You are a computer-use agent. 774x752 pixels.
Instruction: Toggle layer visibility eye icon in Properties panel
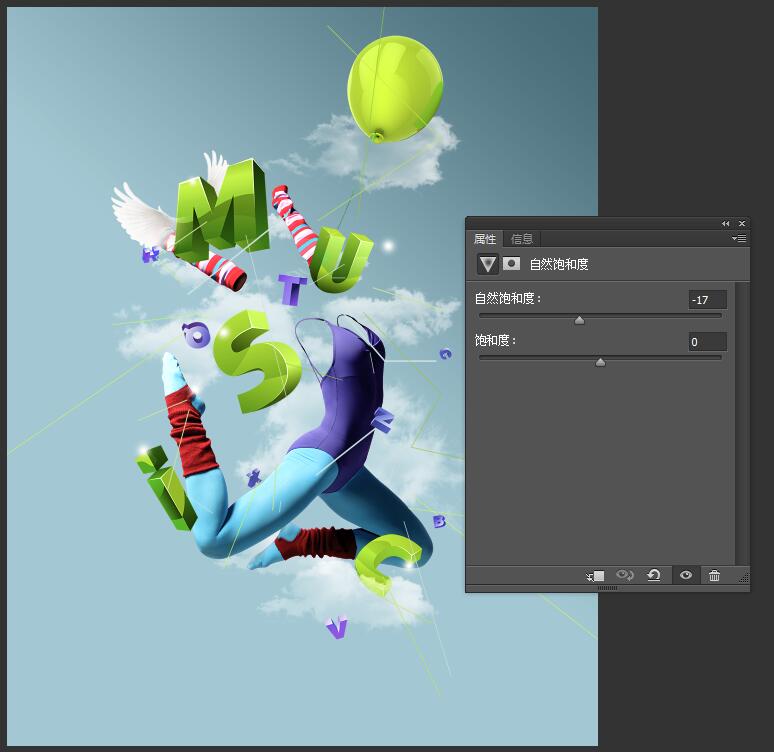(x=686, y=575)
